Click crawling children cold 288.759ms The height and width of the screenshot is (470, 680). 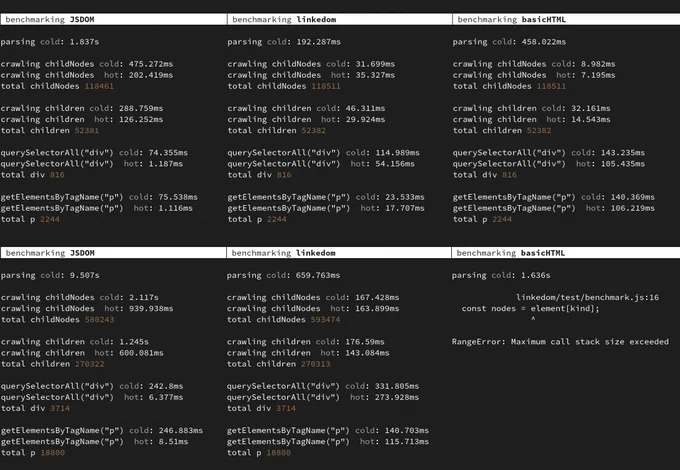click(x=141, y=108)
